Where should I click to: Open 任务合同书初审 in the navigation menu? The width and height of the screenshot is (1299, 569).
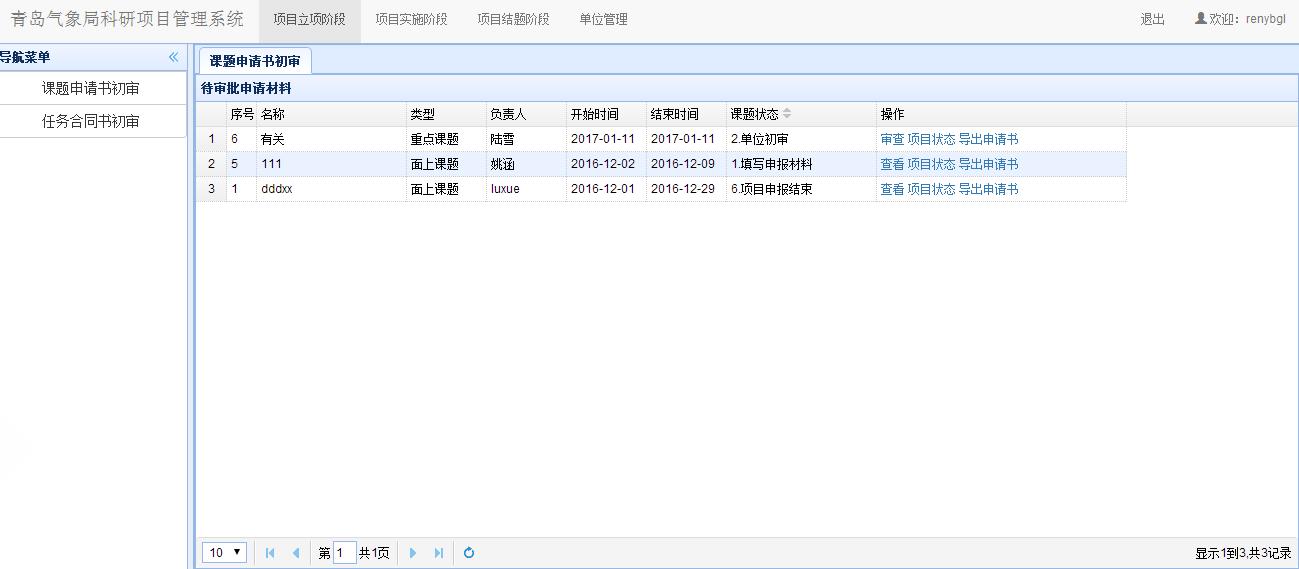coord(91,122)
